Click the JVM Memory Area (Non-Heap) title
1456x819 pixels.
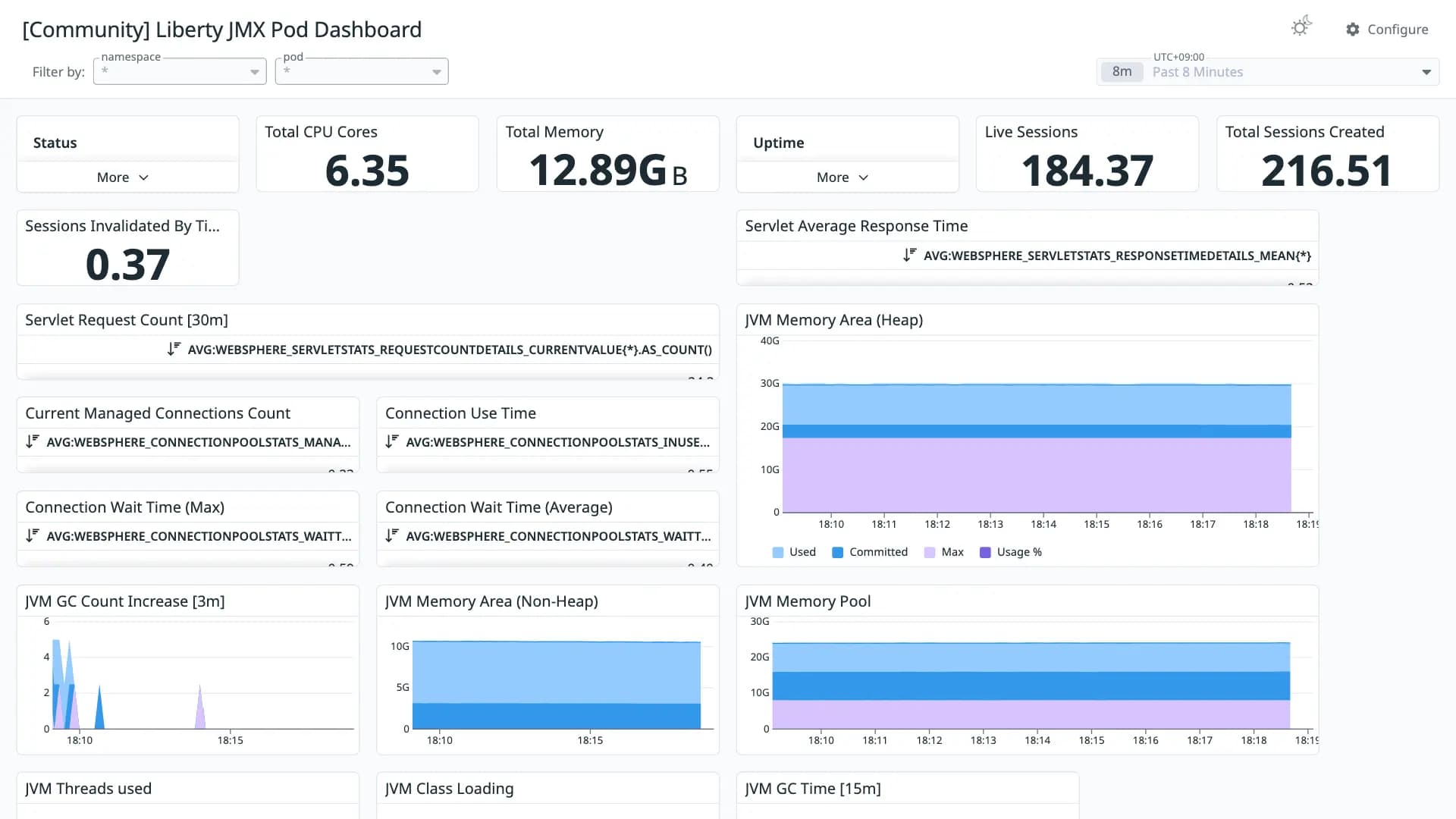[x=491, y=601]
